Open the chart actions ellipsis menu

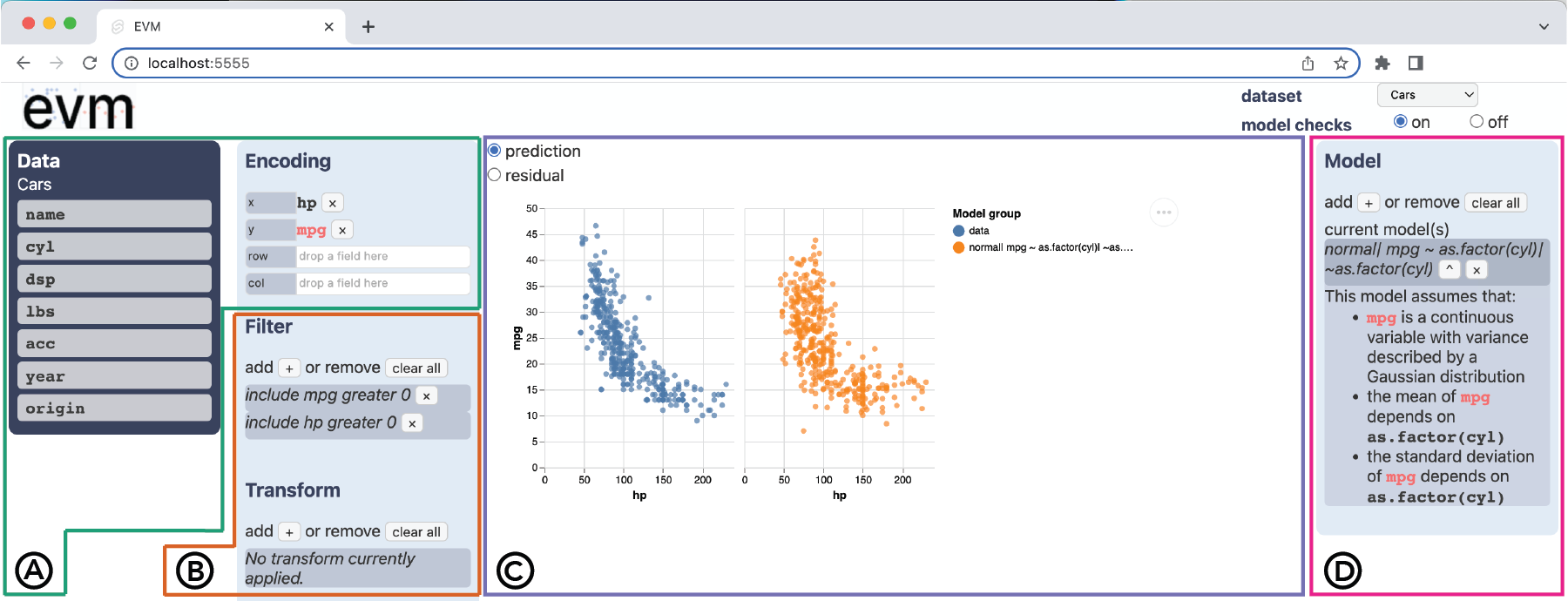1164,213
